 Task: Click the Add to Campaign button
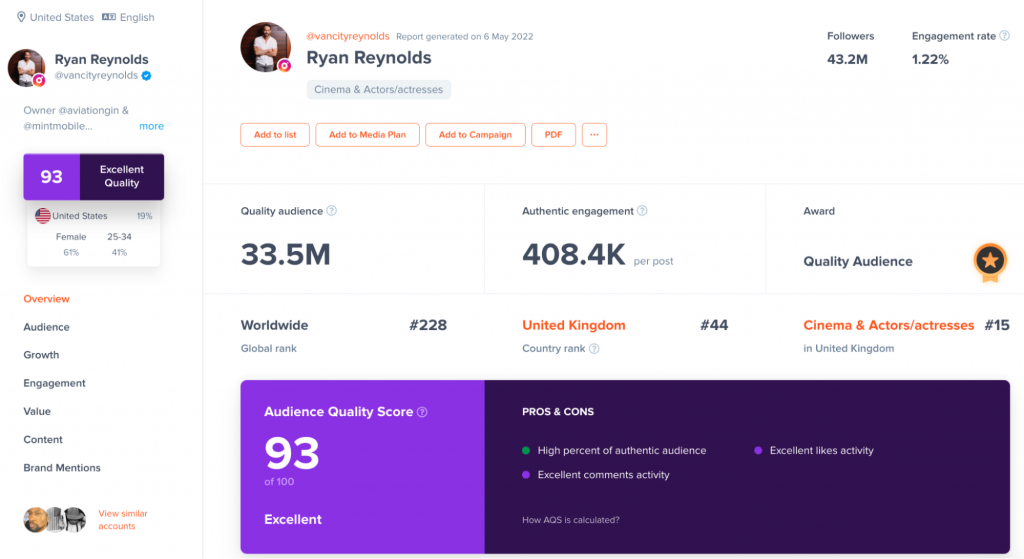point(475,135)
